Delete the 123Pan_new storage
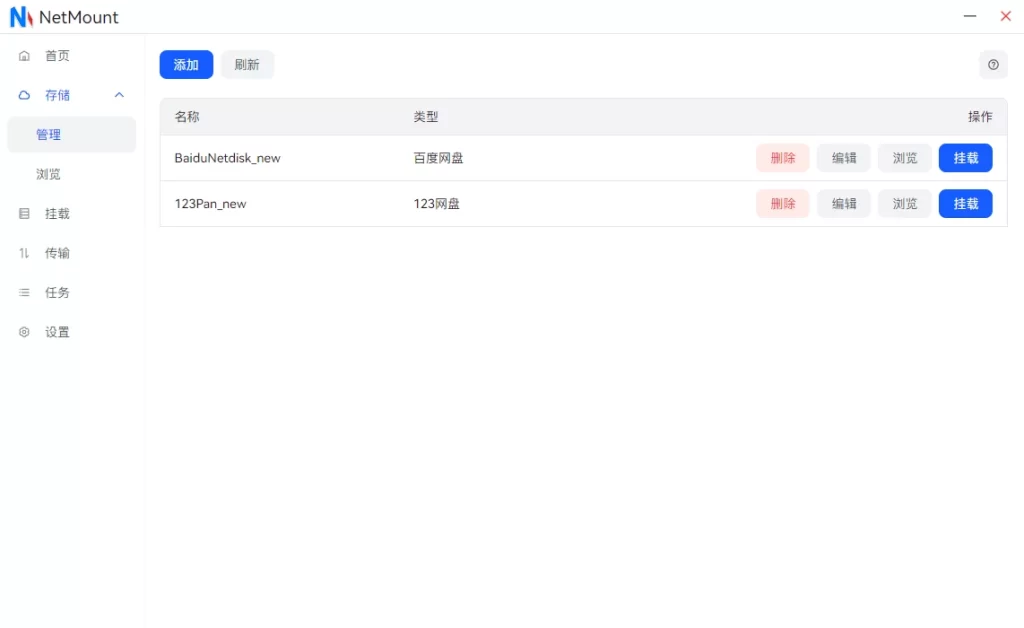 pyautogui.click(x=782, y=204)
